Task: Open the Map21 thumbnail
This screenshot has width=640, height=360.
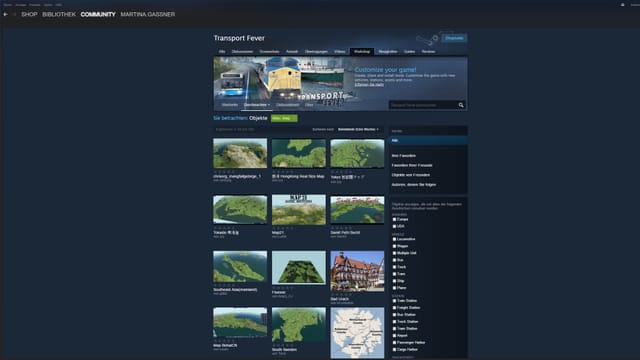Action: (299, 209)
